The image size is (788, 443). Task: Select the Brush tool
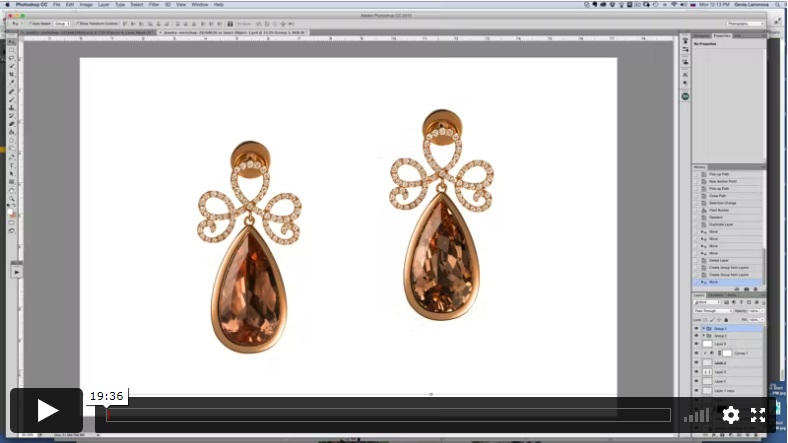pos(12,99)
